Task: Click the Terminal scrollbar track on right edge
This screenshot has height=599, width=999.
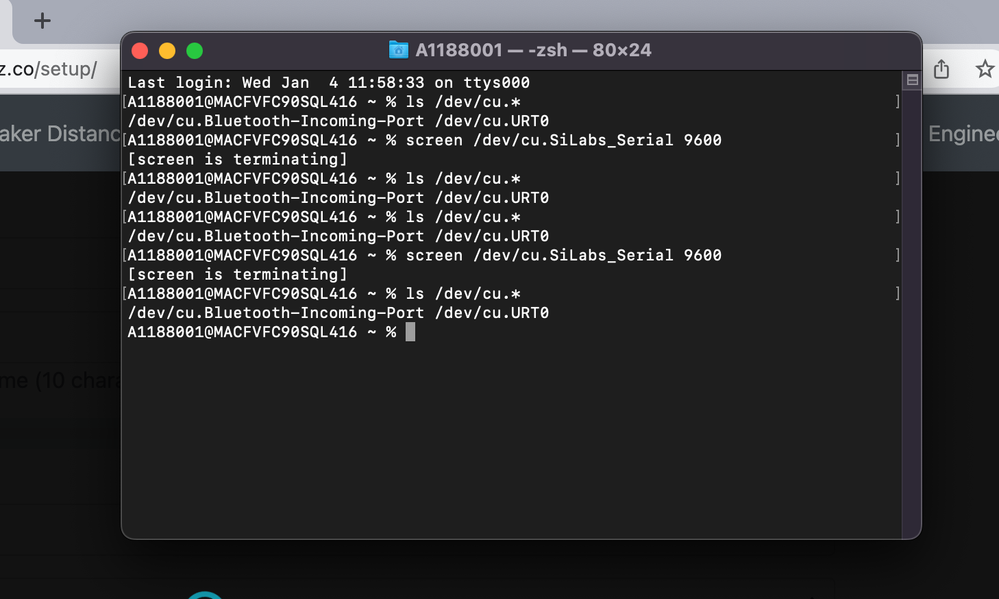Action: tap(911, 300)
